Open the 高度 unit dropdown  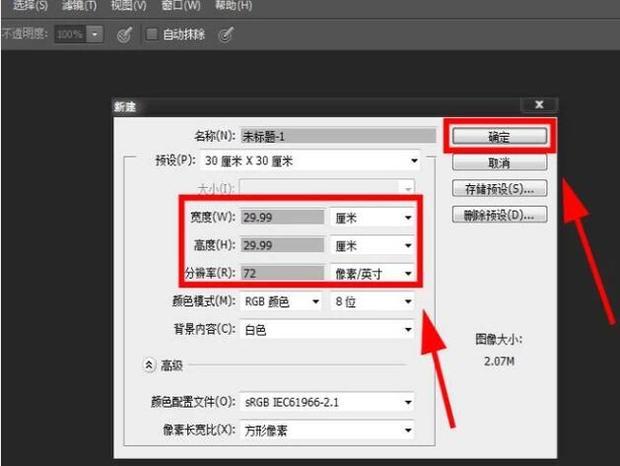tap(372, 245)
